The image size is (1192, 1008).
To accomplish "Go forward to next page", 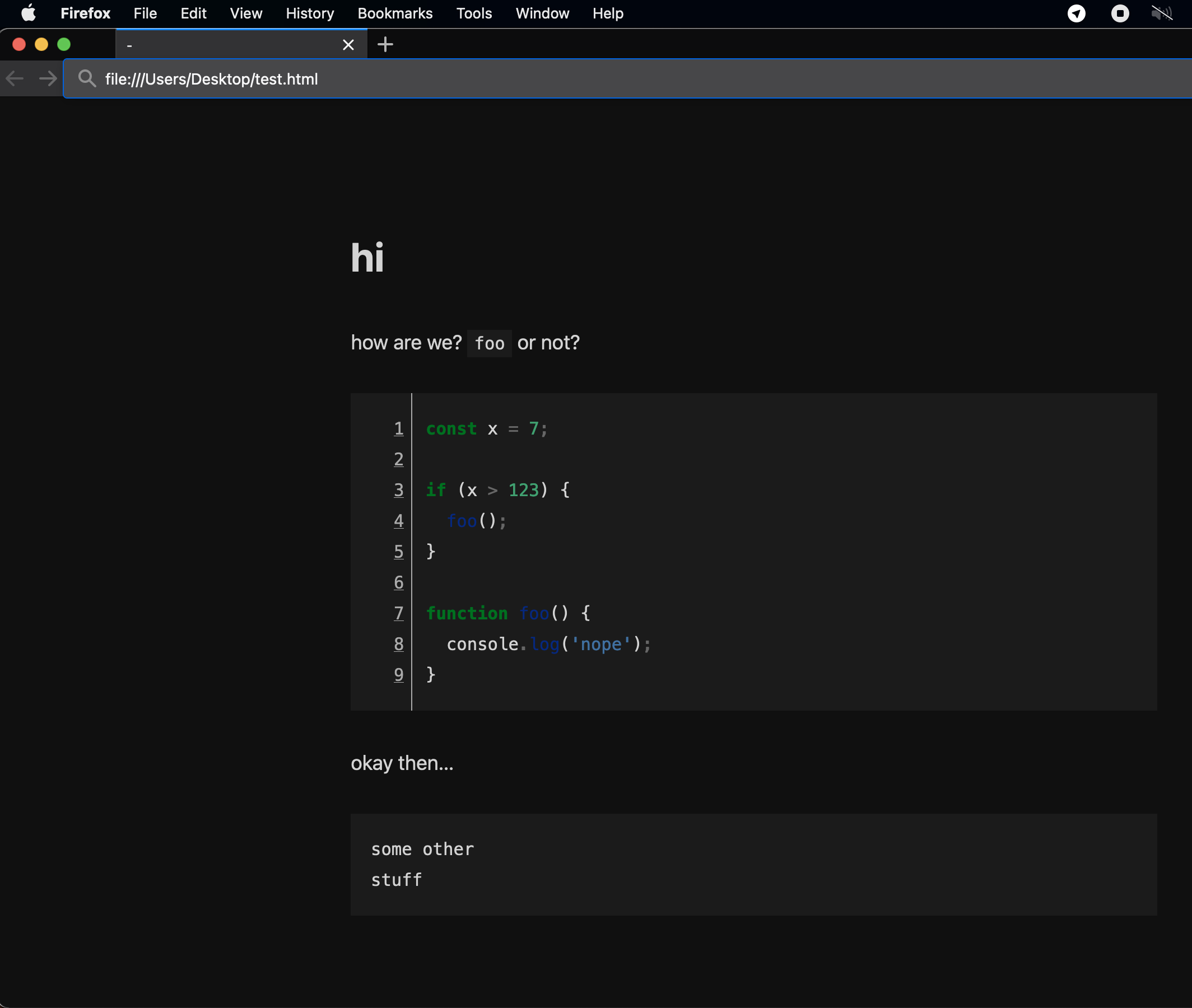I will [x=48, y=78].
